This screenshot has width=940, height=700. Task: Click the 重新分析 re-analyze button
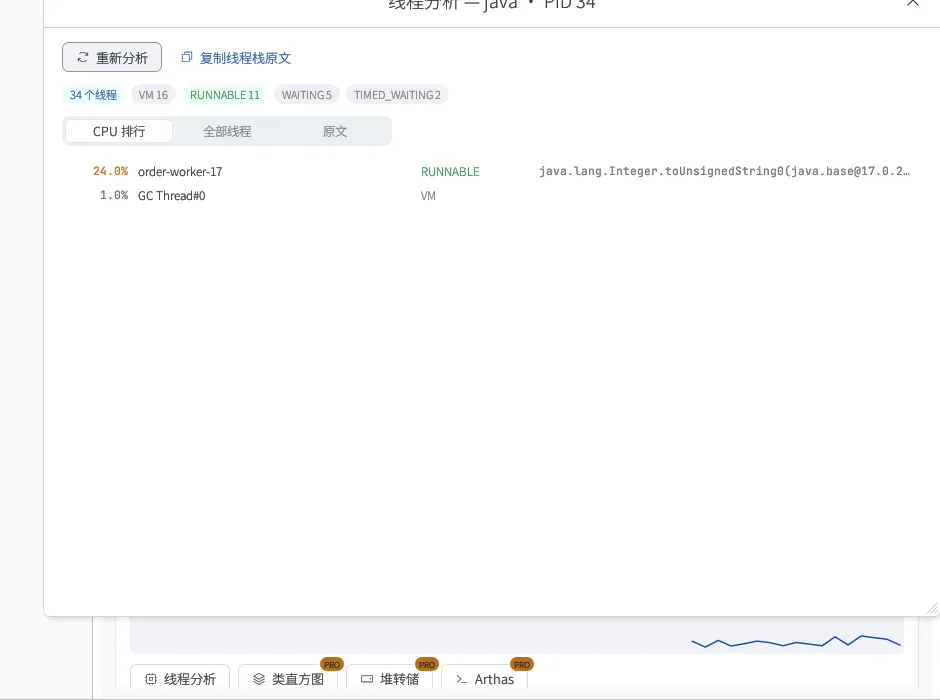112,58
